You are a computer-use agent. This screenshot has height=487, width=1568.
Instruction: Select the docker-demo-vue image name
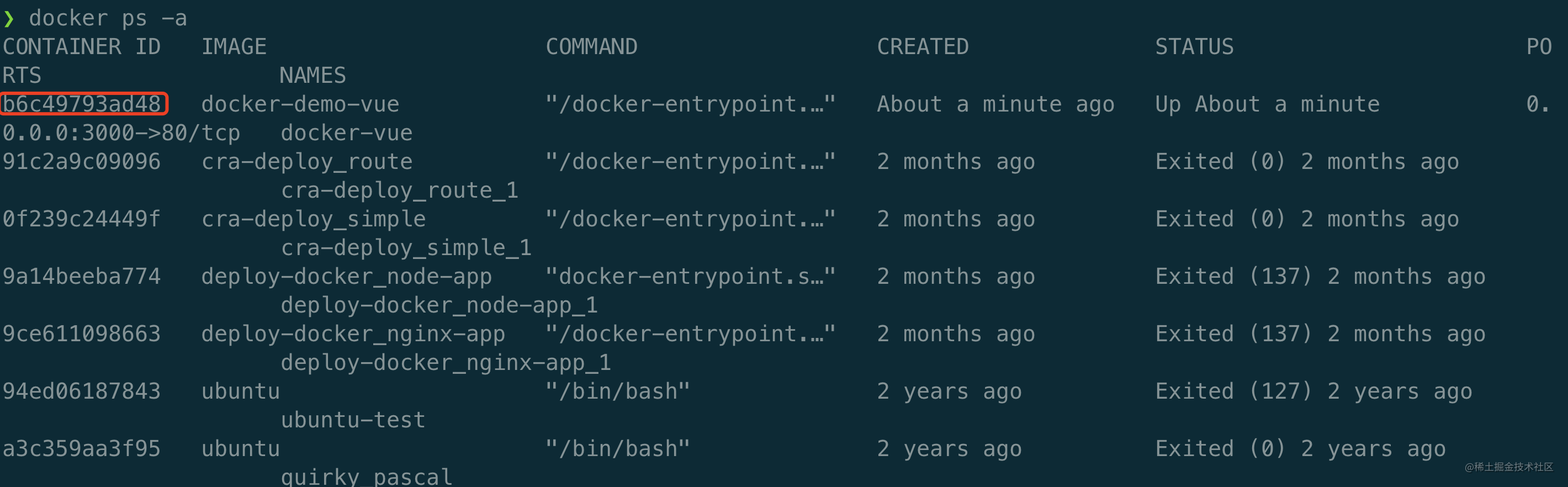300,104
